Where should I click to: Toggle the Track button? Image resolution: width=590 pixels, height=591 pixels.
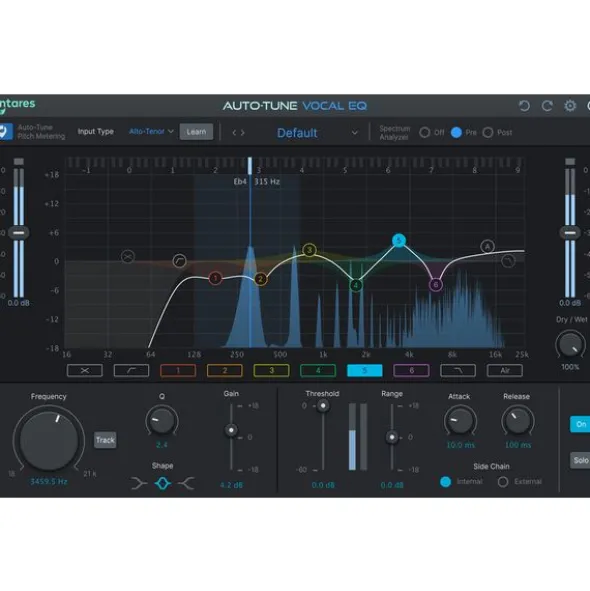(105, 440)
